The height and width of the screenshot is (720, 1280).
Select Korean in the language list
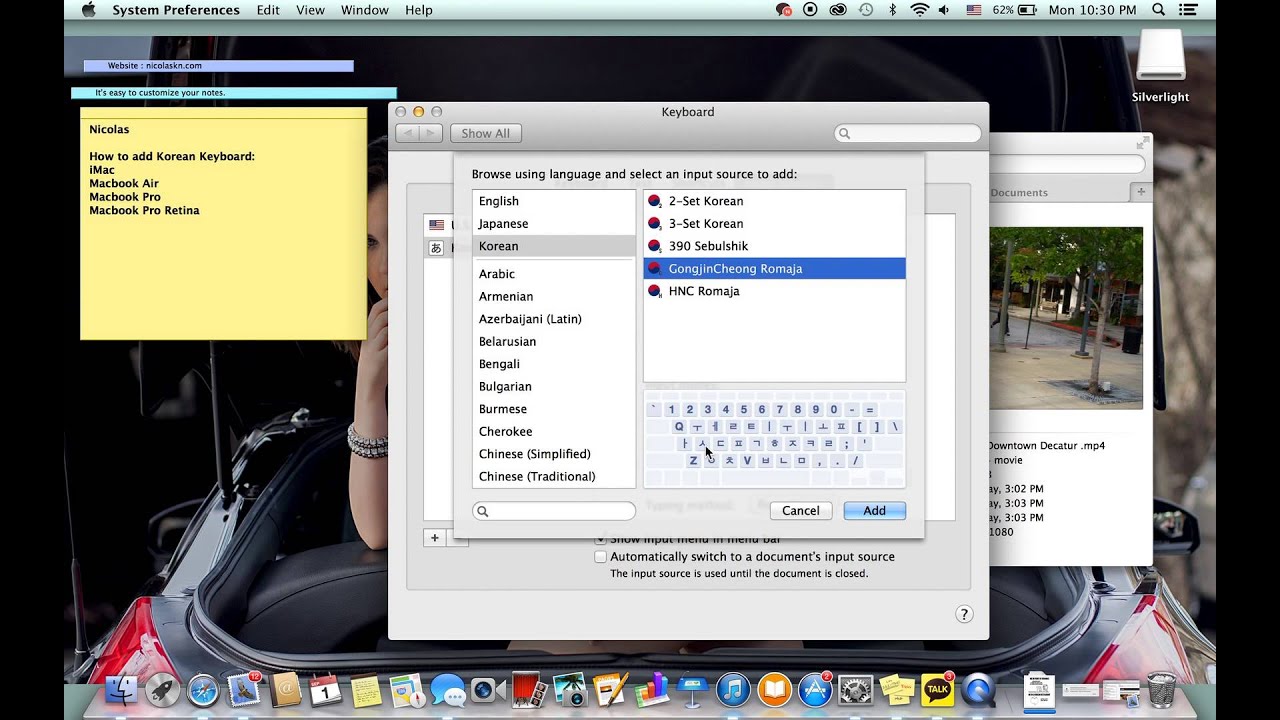click(x=554, y=246)
